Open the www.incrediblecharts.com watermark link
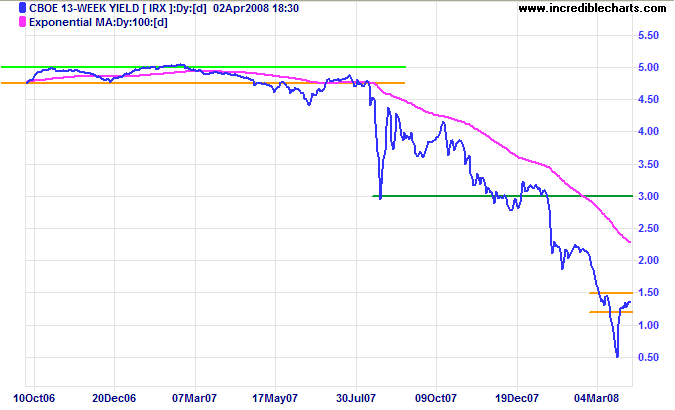 point(592,8)
